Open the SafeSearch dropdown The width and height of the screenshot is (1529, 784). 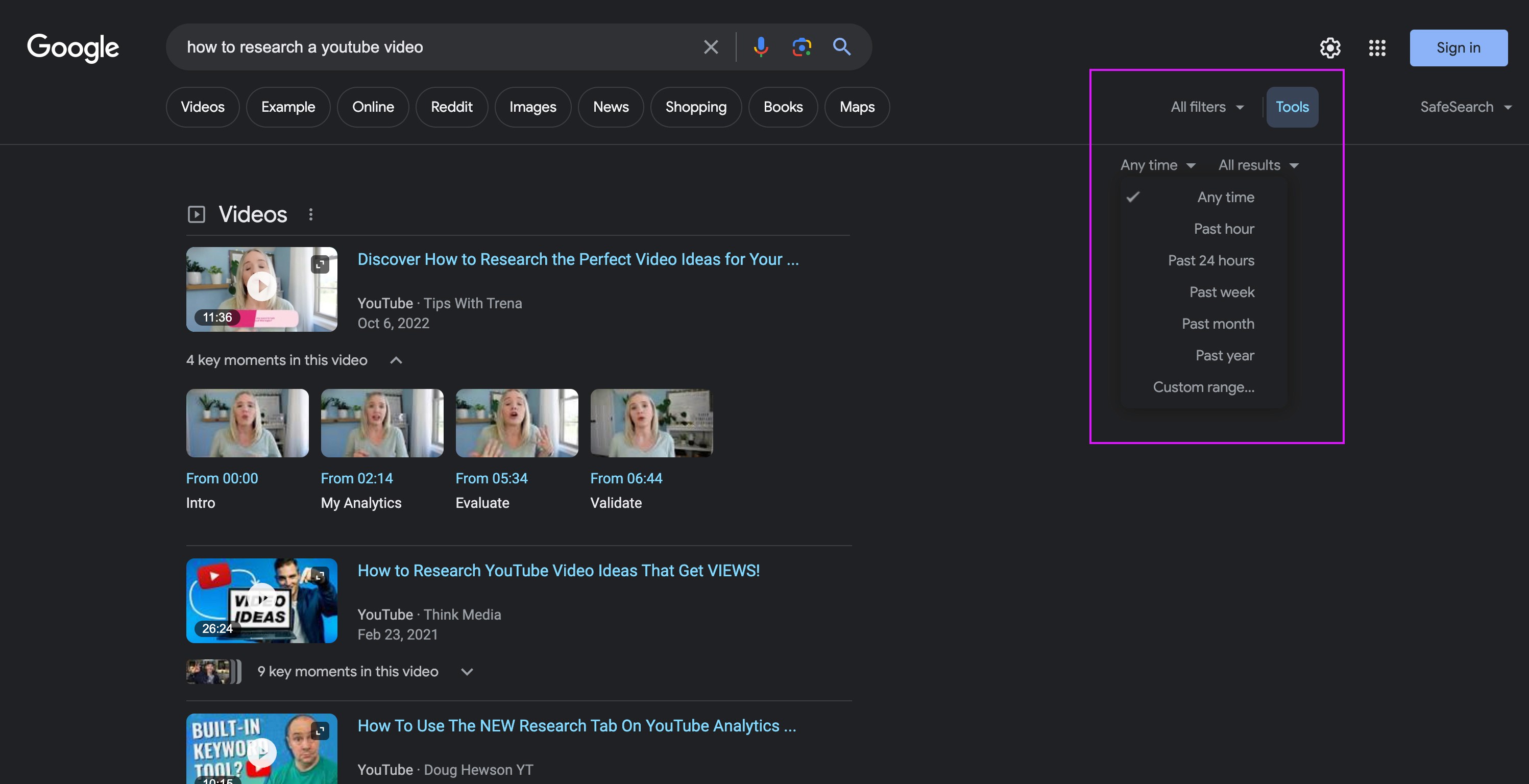pyautogui.click(x=1464, y=107)
